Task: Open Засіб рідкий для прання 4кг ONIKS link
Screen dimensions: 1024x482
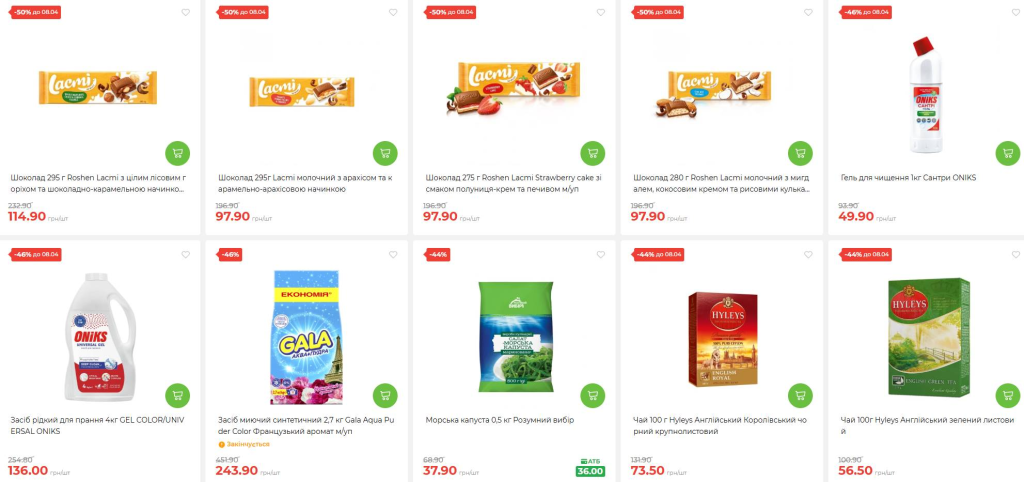Action: coord(97,426)
